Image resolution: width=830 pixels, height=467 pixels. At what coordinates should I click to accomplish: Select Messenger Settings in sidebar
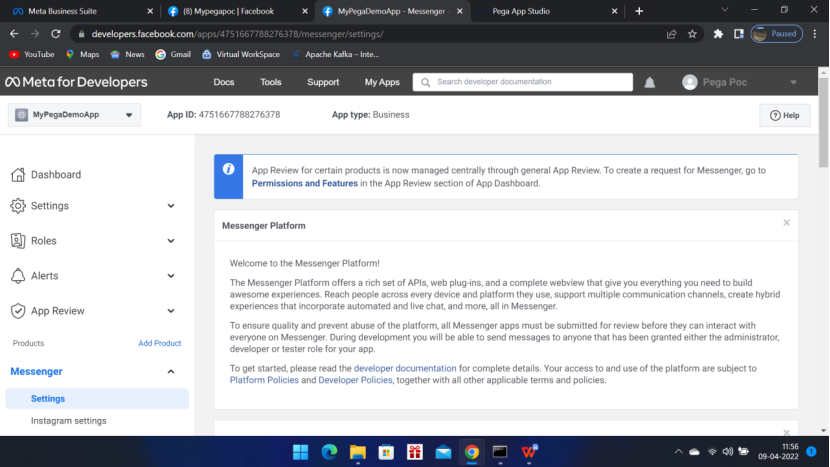click(x=97, y=399)
